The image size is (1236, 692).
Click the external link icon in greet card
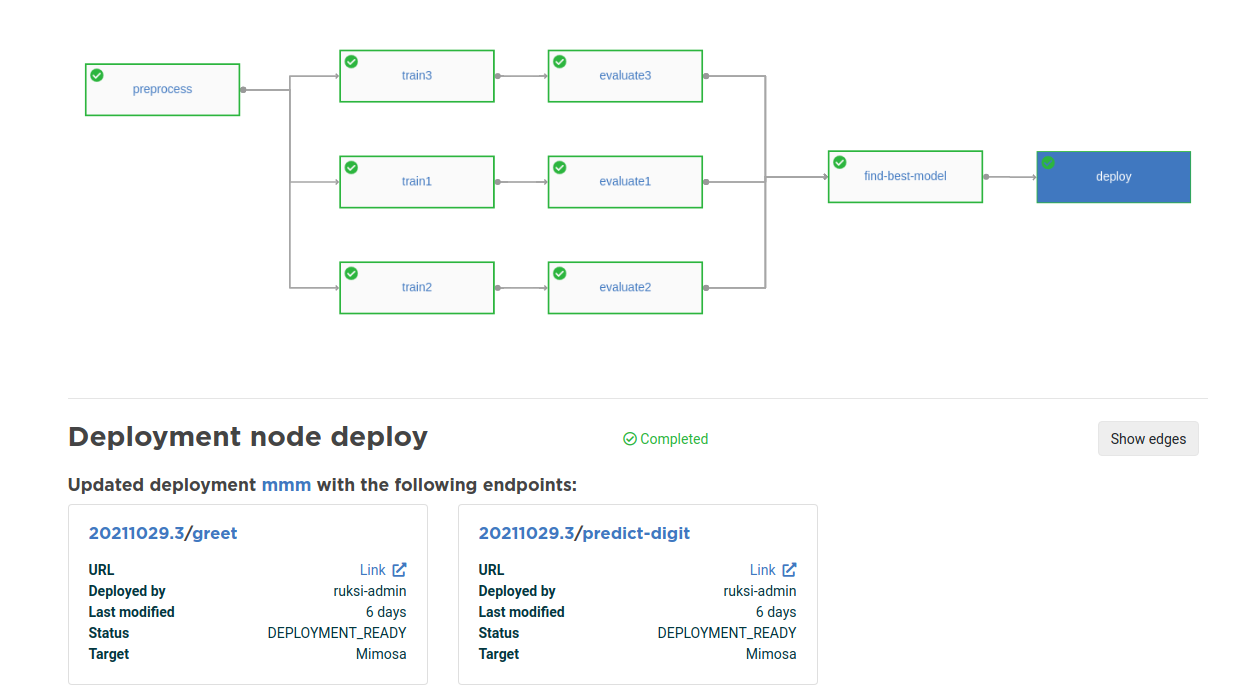399,570
